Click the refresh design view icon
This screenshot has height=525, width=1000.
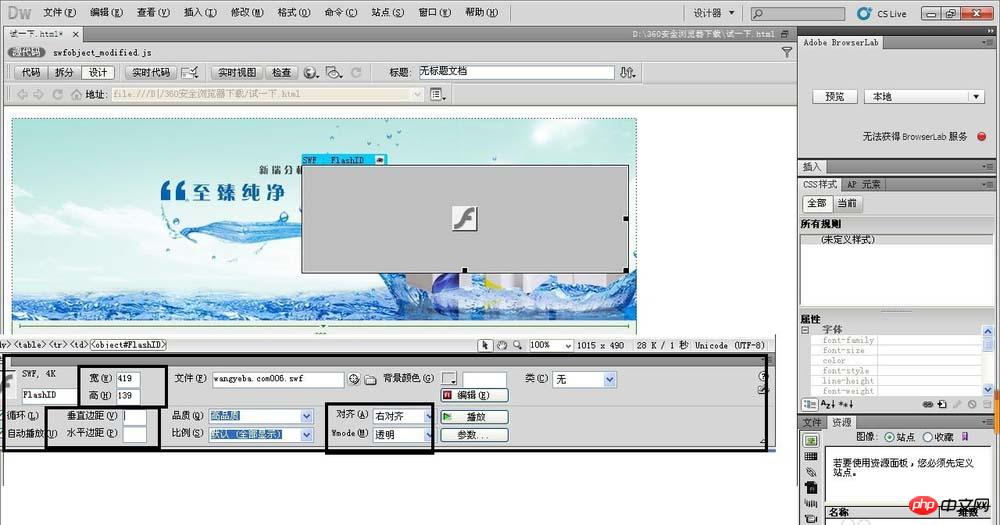click(356, 73)
